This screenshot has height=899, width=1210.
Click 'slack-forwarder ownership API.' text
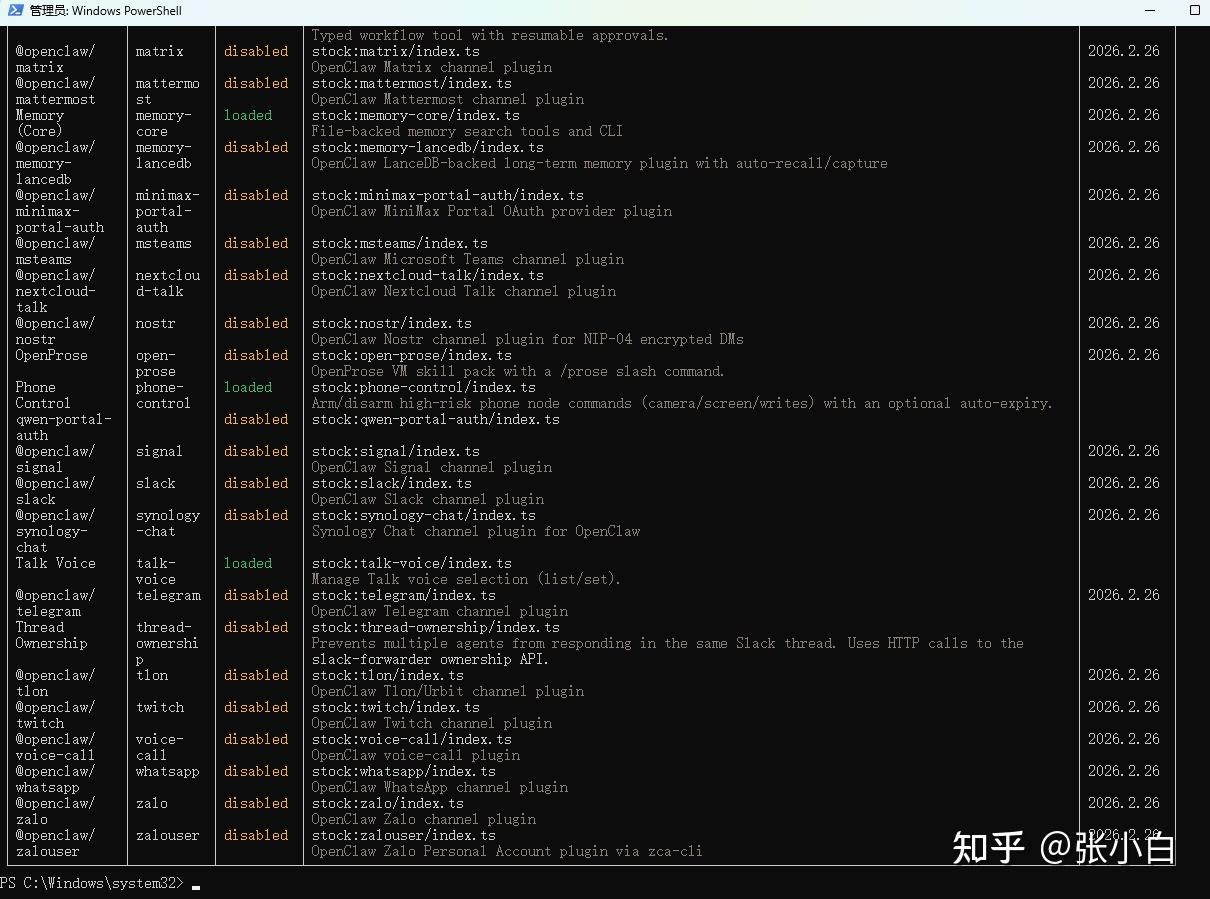[431, 659]
